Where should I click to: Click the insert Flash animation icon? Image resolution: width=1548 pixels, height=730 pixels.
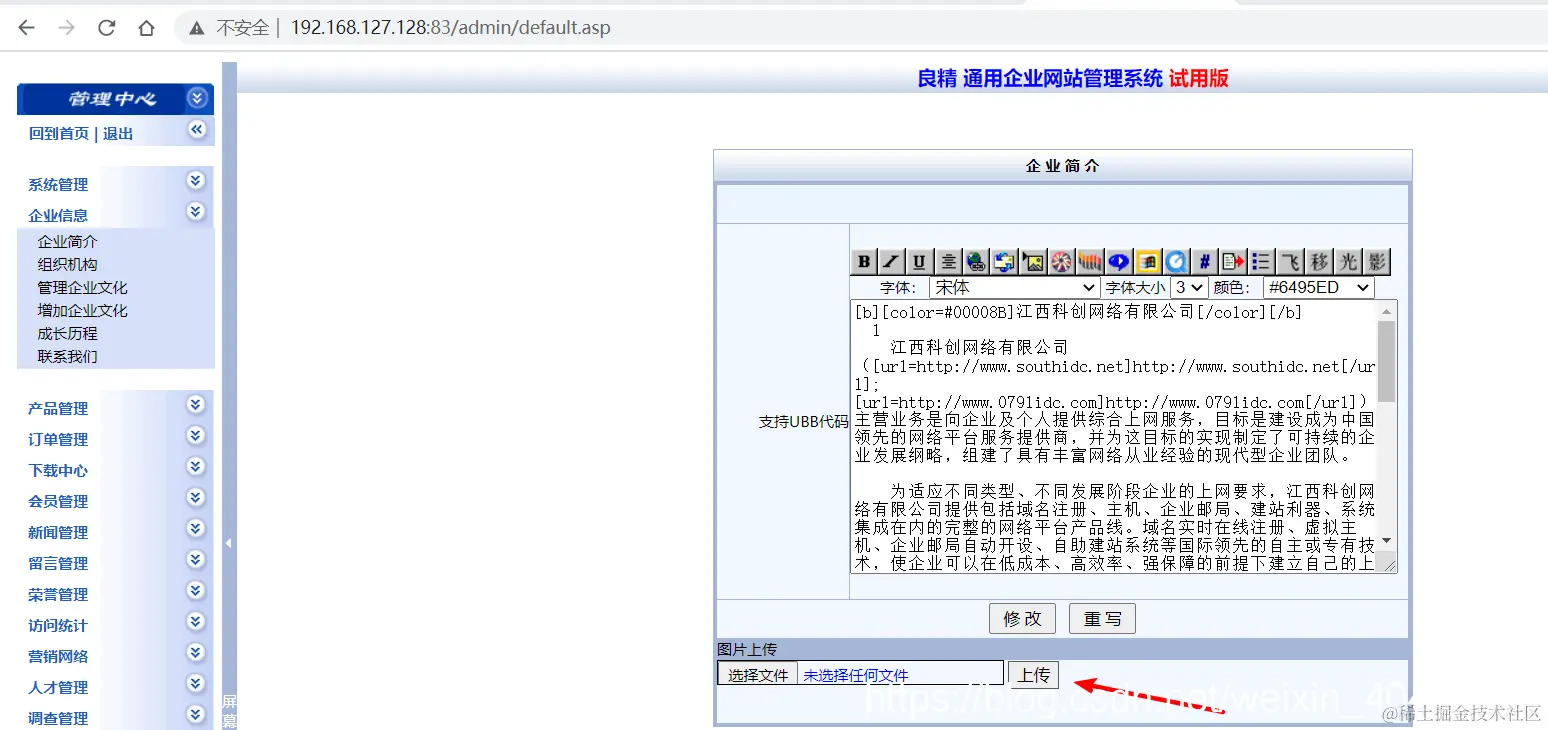tap(1060, 261)
